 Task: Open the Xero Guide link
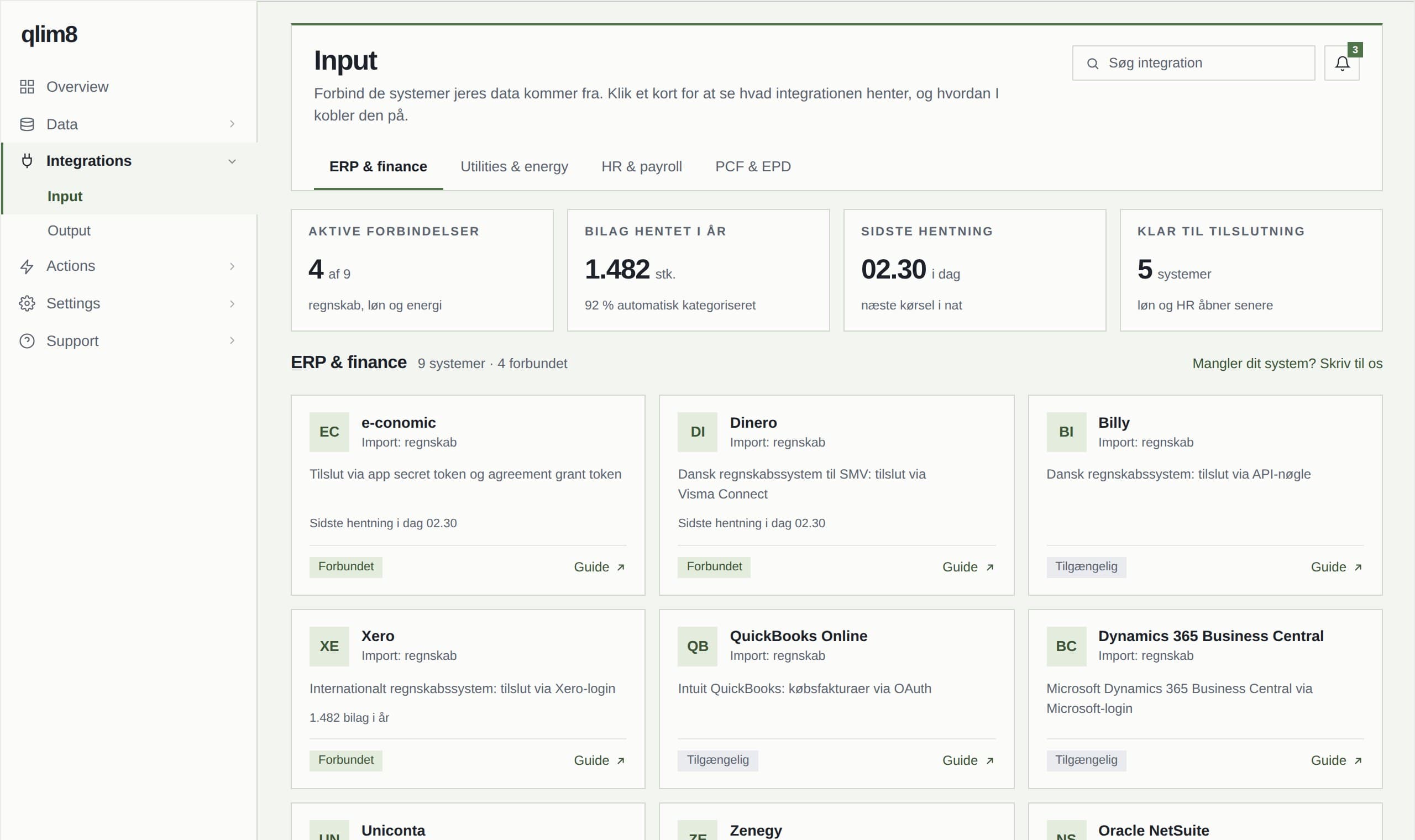click(599, 760)
